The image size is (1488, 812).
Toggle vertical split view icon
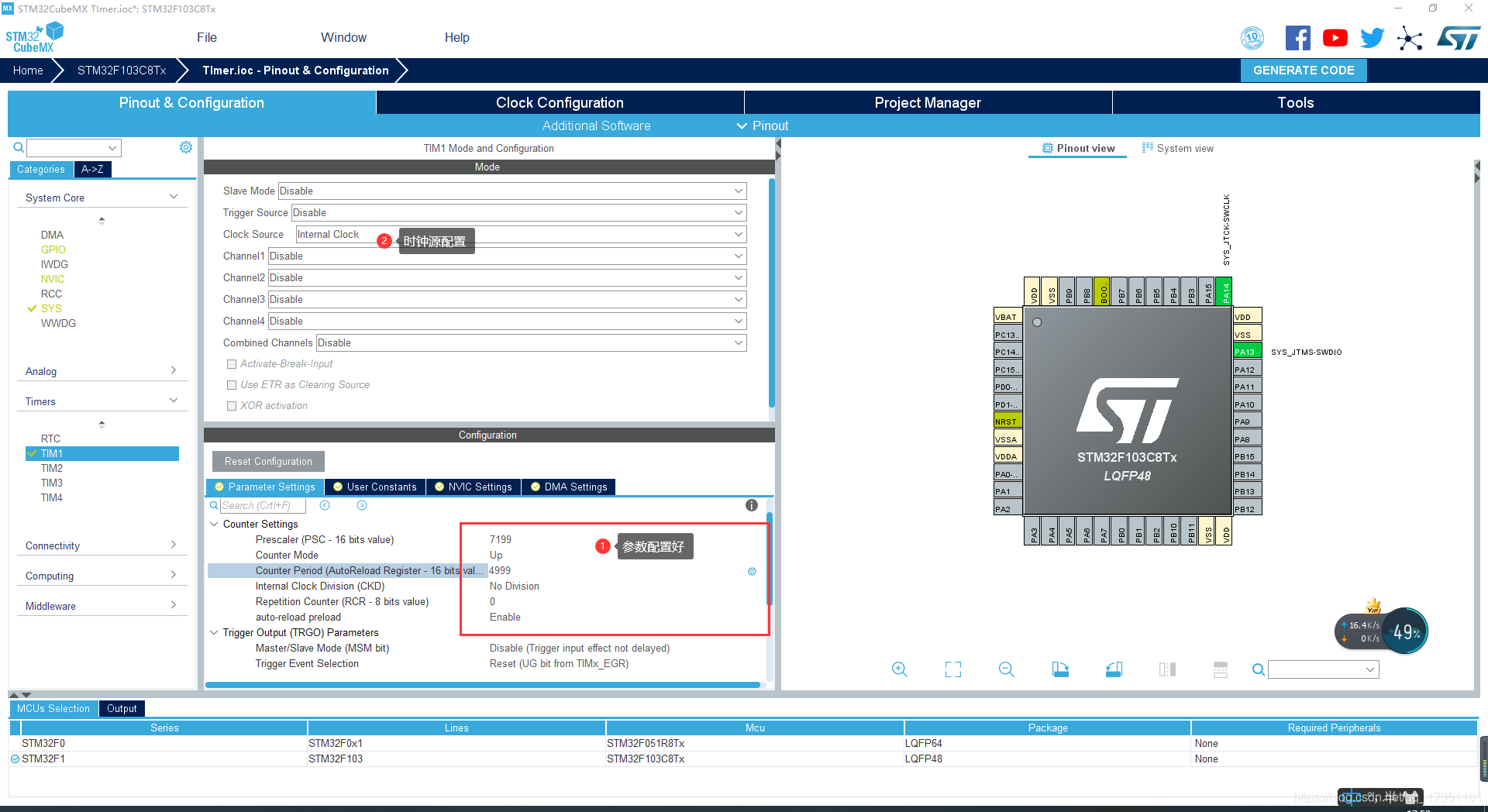(1167, 669)
